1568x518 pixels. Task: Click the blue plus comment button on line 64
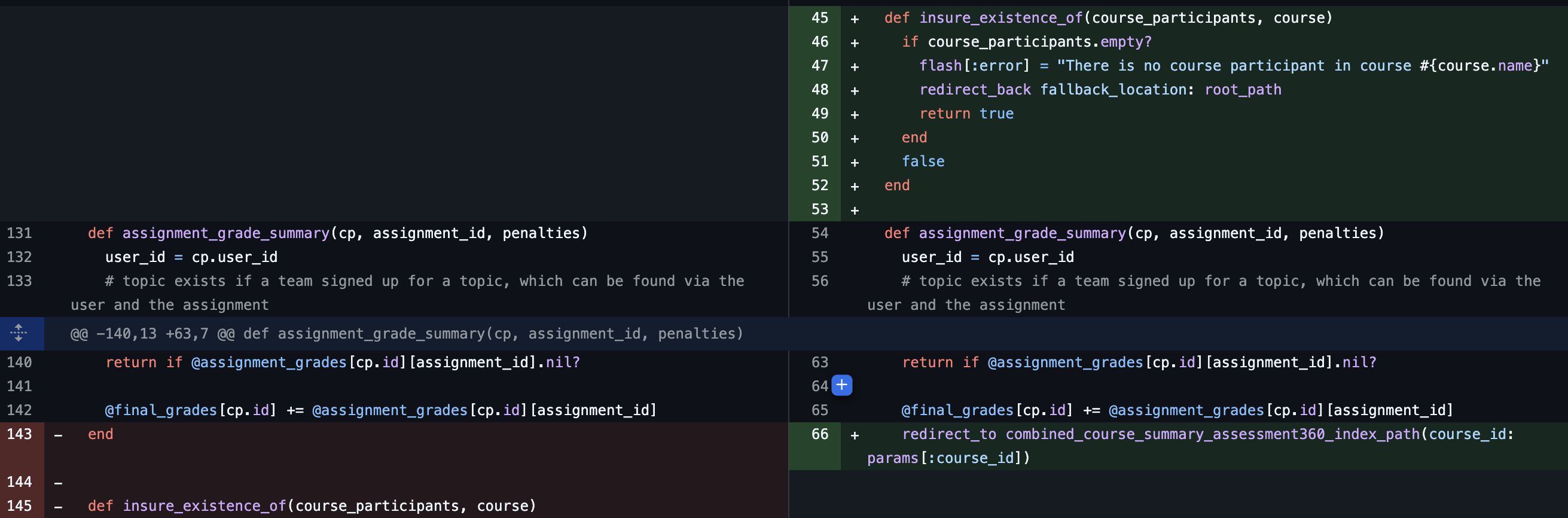[x=842, y=385]
